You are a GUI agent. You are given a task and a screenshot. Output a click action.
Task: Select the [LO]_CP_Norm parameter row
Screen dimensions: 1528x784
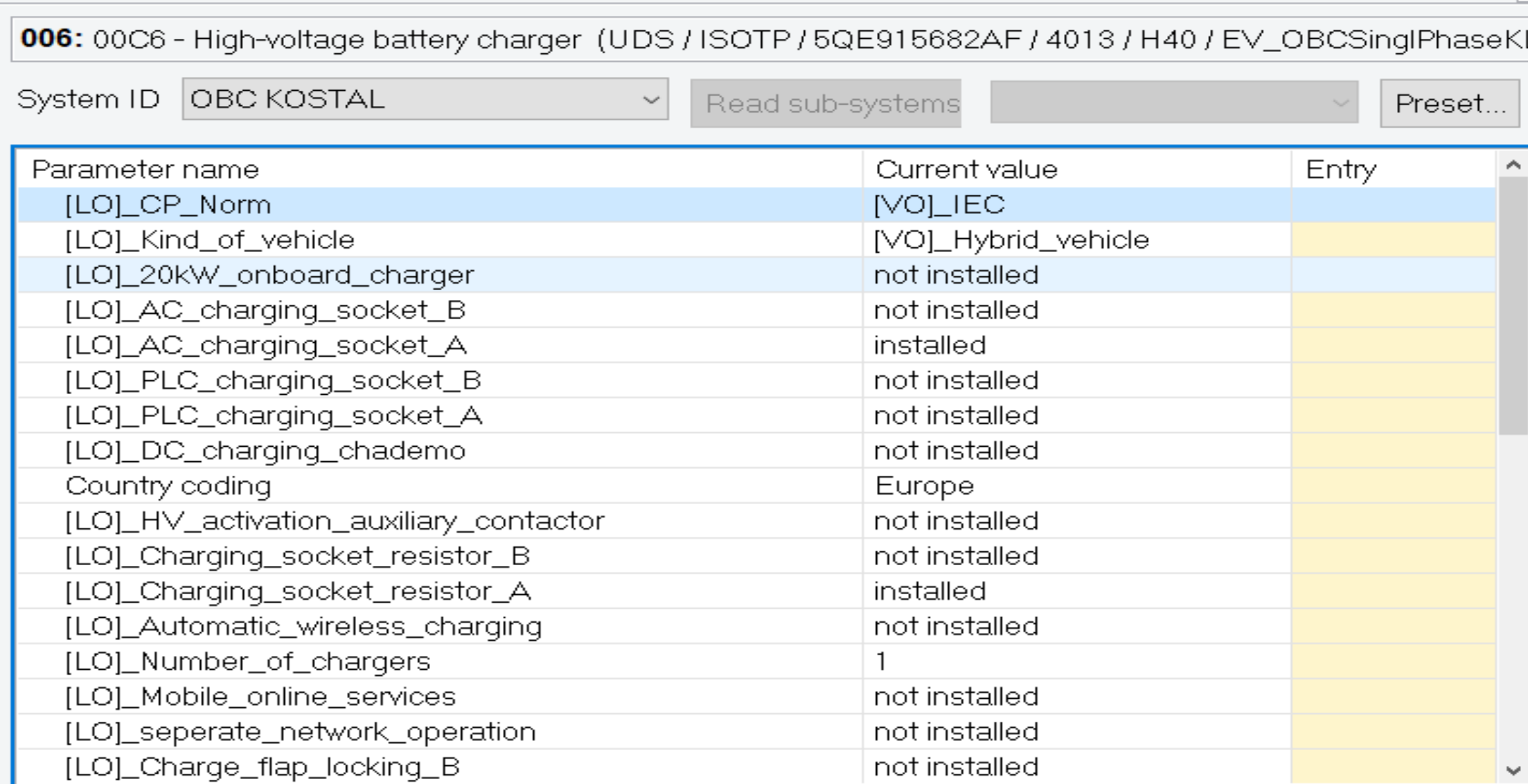(x=168, y=205)
